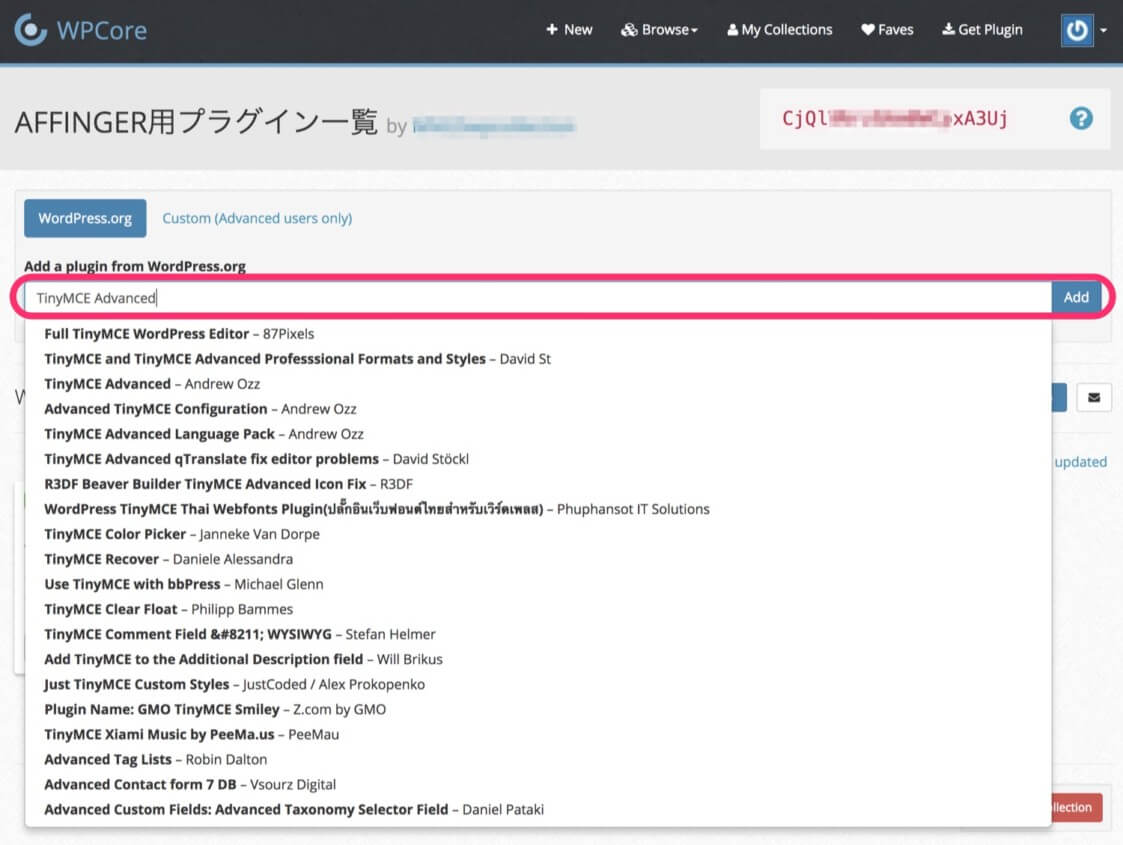
Task: Pick TinyMCE Advanced Language Pack
Action: point(538,434)
